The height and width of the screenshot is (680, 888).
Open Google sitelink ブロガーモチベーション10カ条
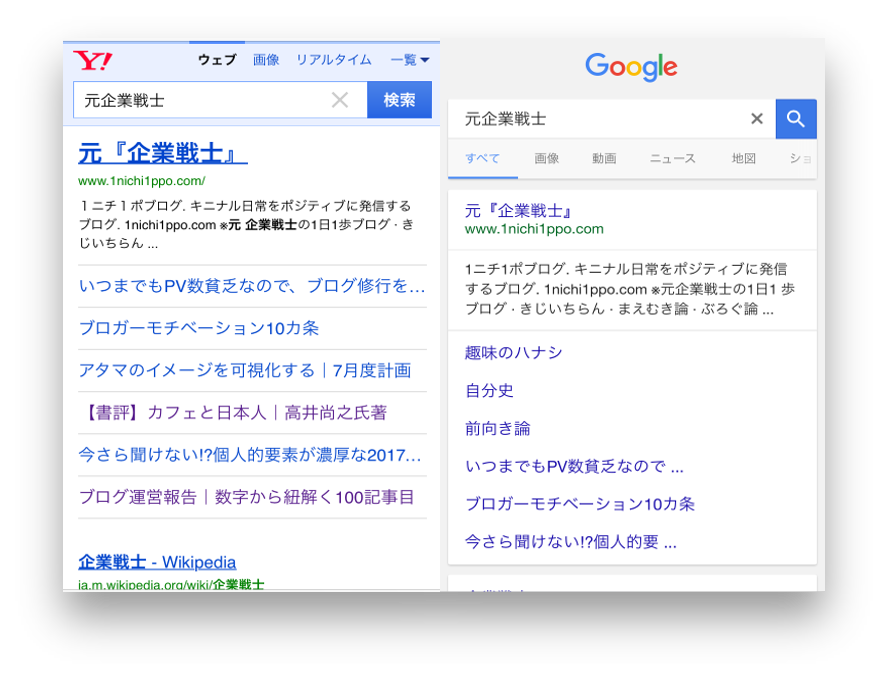[580, 504]
